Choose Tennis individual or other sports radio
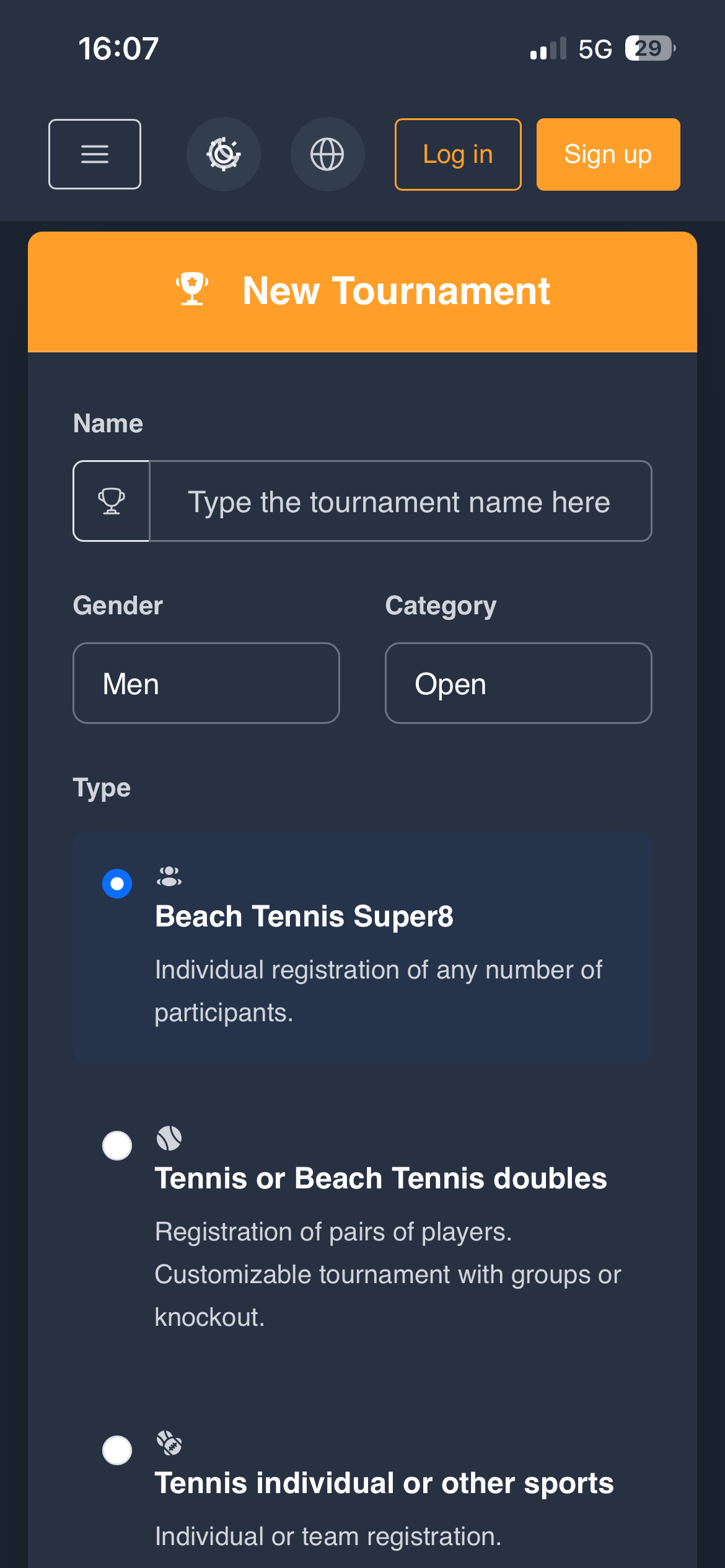The width and height of the screenshot is (725, 1568). click(x=117, y=1450)
